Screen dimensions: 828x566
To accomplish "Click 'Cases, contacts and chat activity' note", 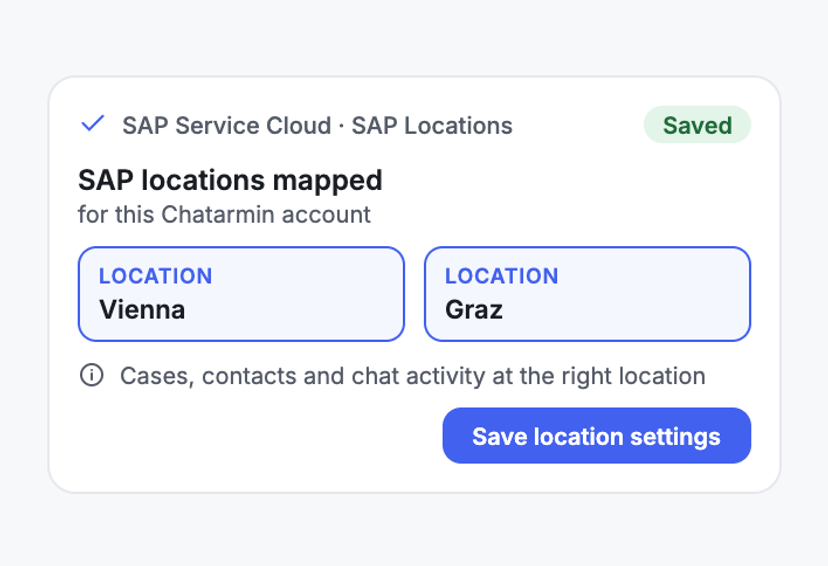I will coord(413,376).
